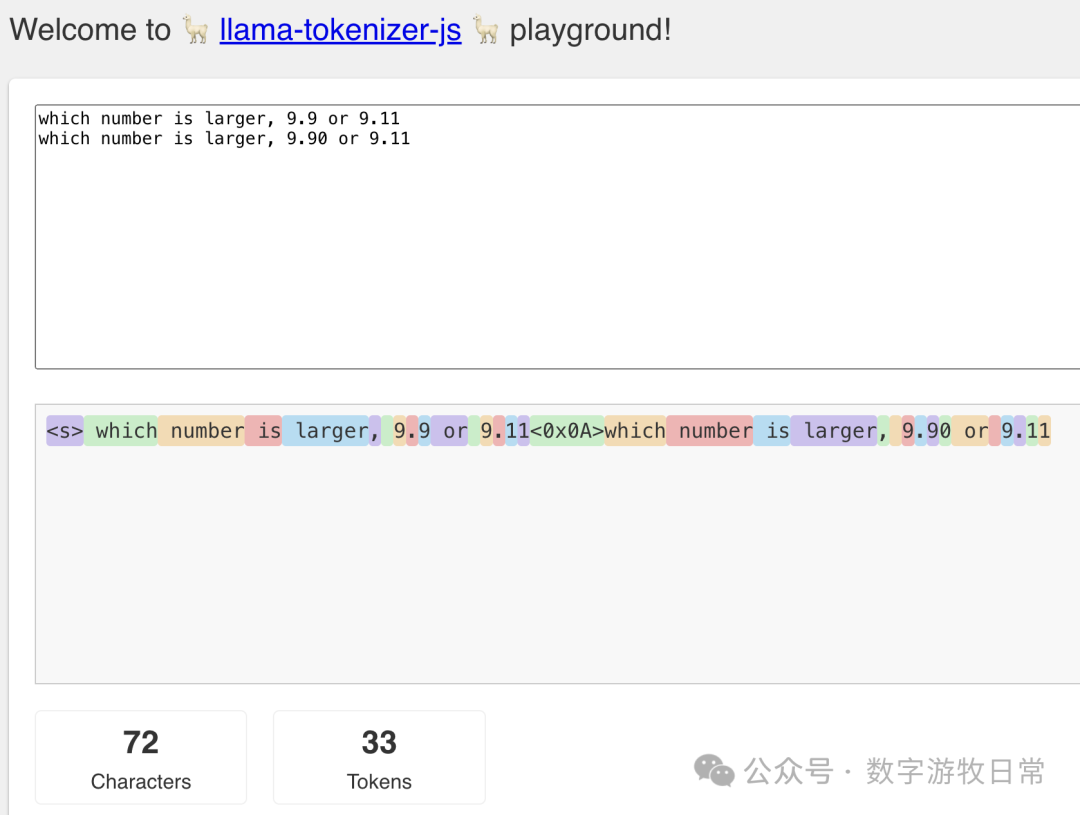Viewport: 1080px width, 815px height.
Task: Click the green <0x0A> newline token
Action: [567, 431]
